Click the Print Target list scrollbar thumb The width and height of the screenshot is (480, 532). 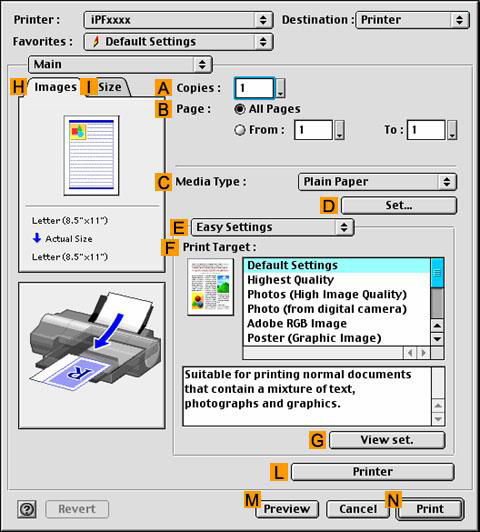[x=437, y=273]
